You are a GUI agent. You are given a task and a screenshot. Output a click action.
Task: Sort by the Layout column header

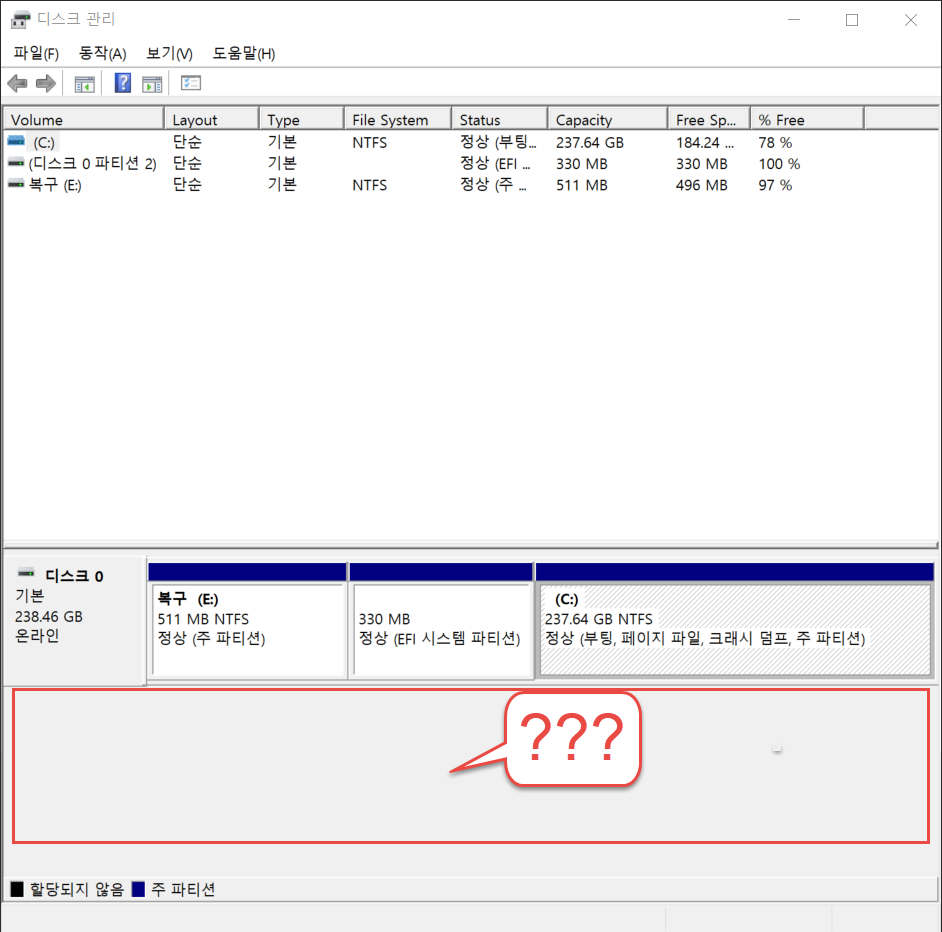212,120
